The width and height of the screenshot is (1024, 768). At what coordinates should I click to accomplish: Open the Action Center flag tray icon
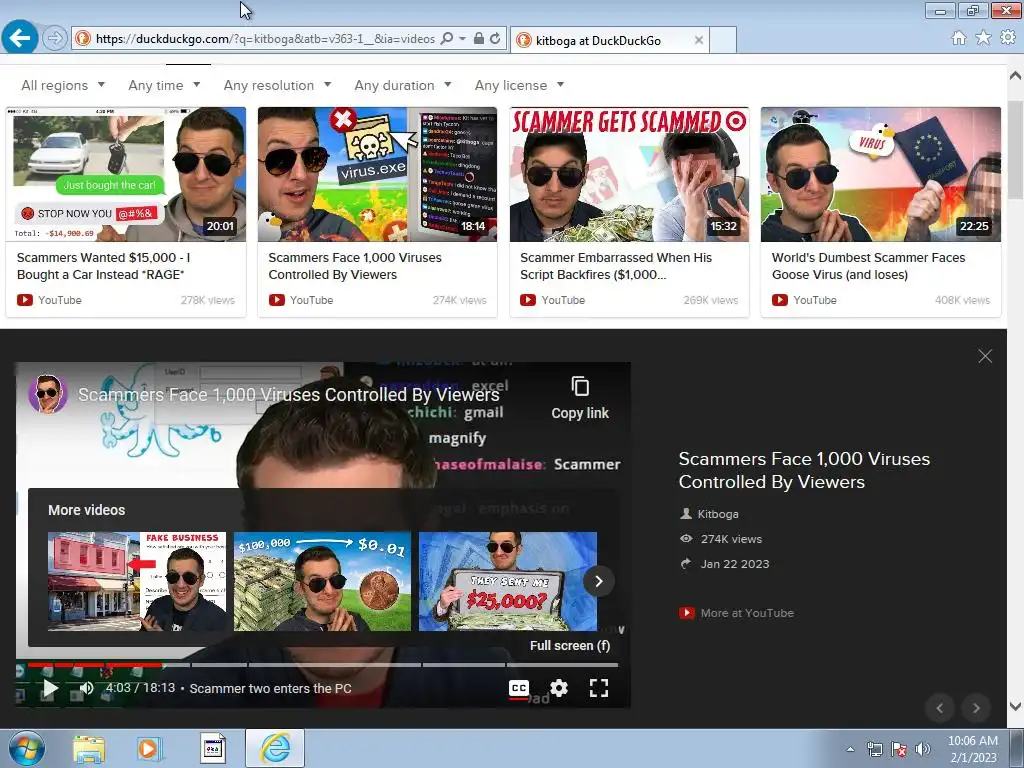[x=899, y=749]
